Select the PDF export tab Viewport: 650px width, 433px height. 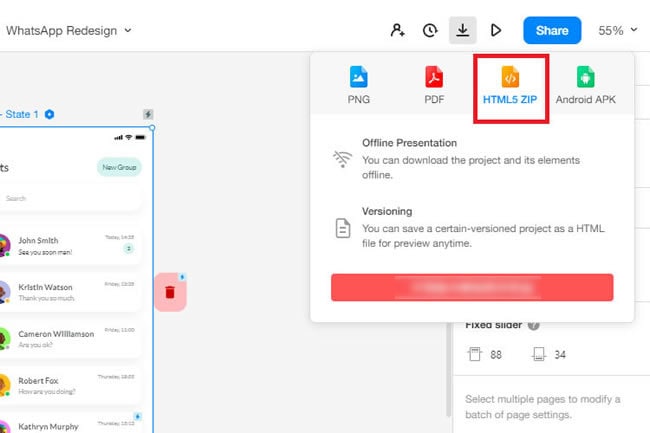pyautogui.click(x=434, y=85)
